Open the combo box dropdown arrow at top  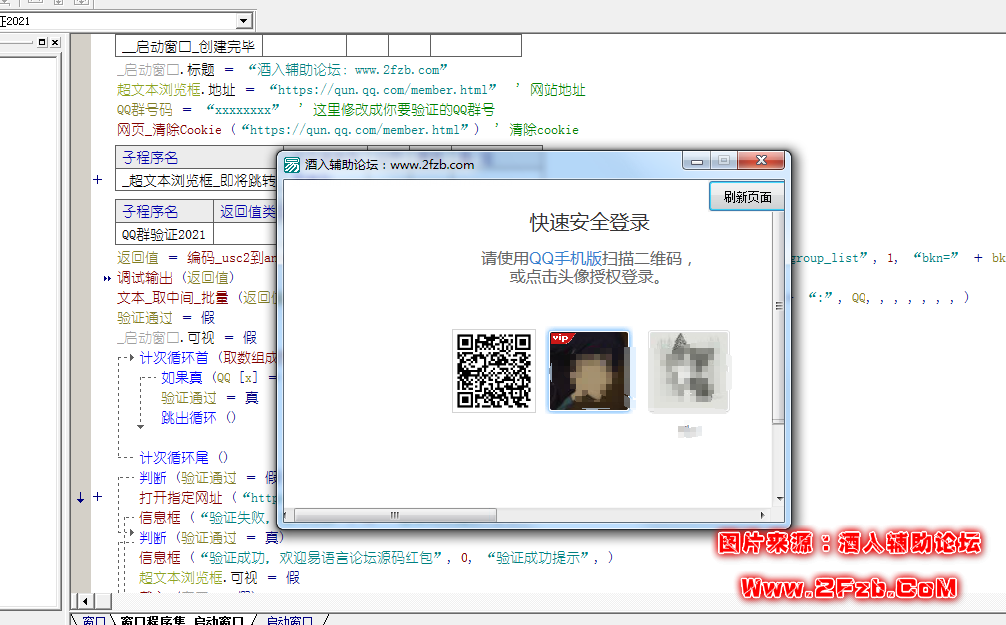tap(244, 21)
